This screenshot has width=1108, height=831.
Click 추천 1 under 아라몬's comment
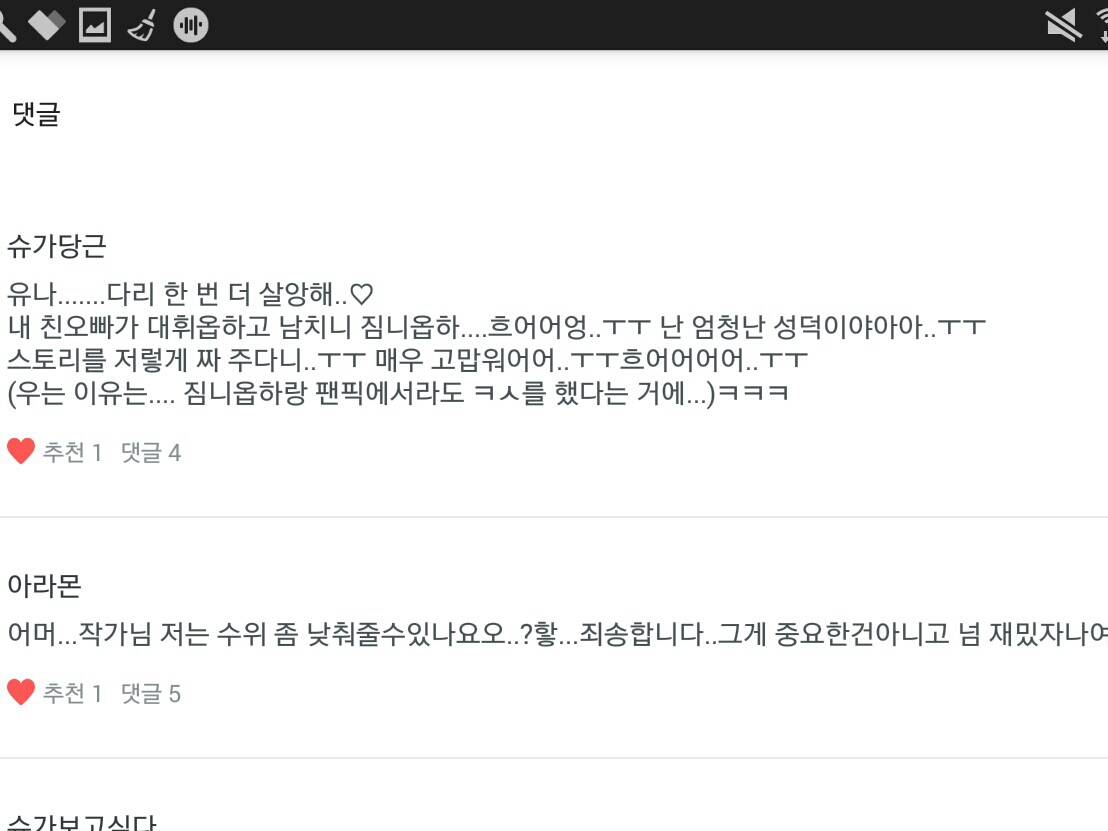[72, 693]
